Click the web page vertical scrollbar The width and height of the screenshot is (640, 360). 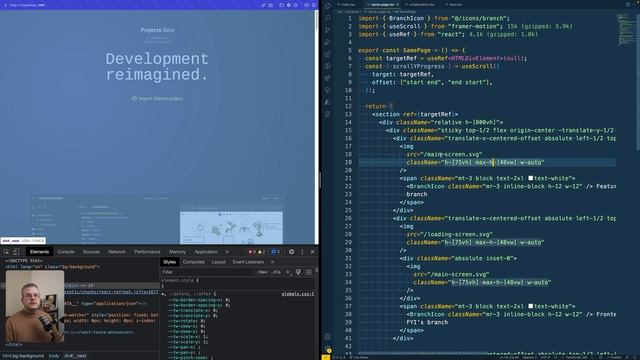pyautogui.click(x=316, y=127)
